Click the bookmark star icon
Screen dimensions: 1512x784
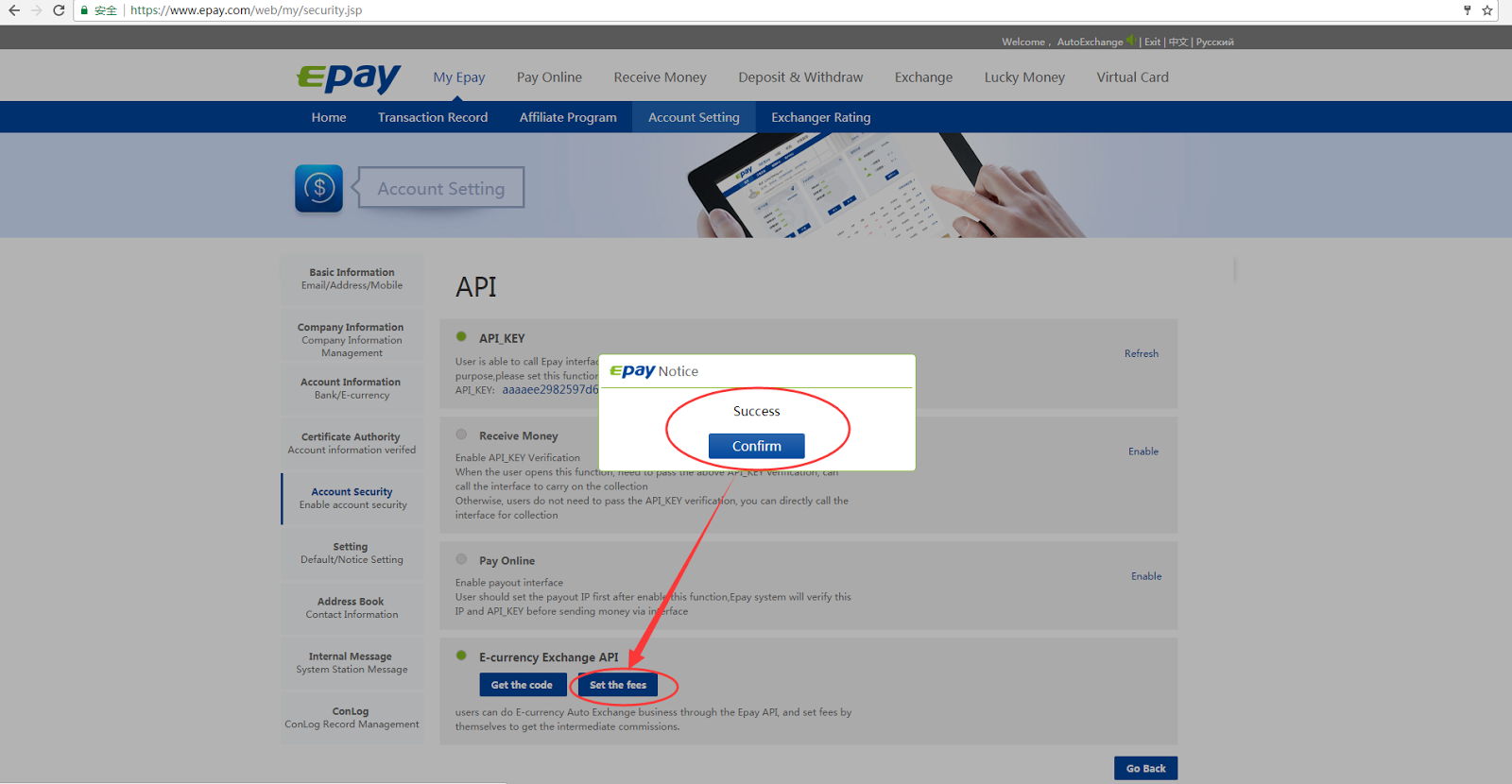(1487, 10)
